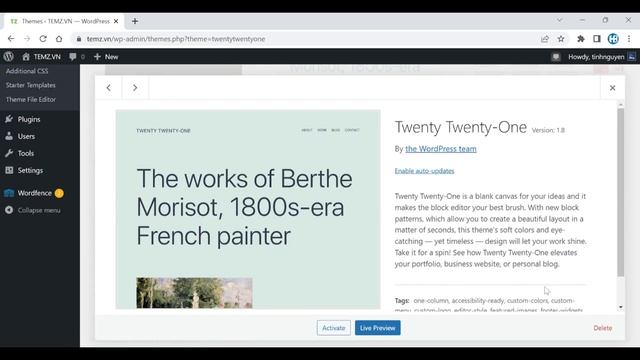This screenshot has width=640, height=360.
Task: Click the screen icon beside Howdy
Action: [556, 57]
